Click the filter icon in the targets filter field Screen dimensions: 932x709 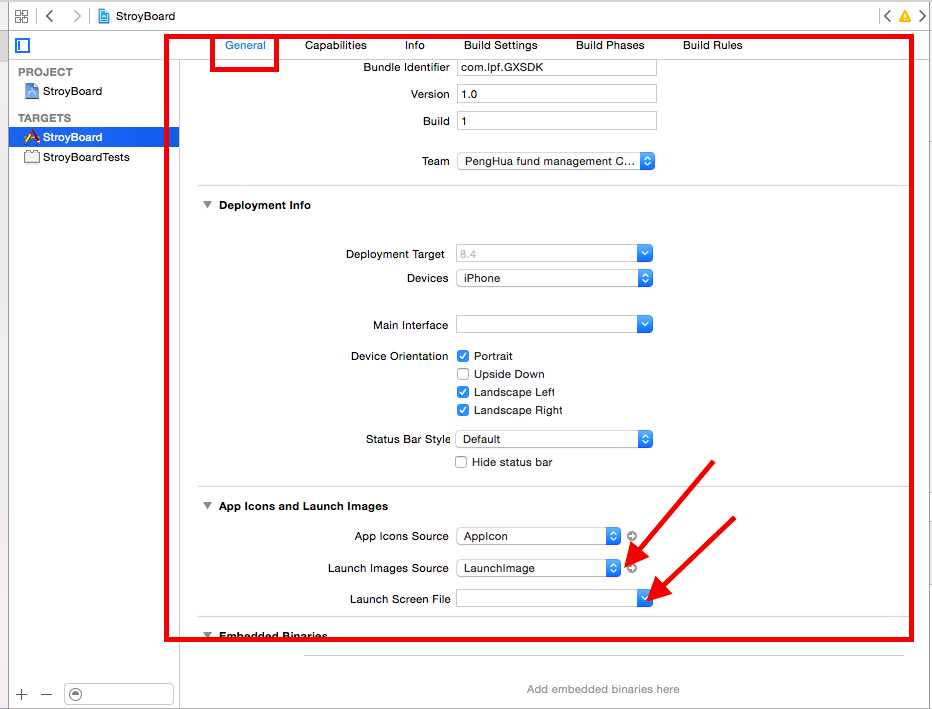click(75, 694)
